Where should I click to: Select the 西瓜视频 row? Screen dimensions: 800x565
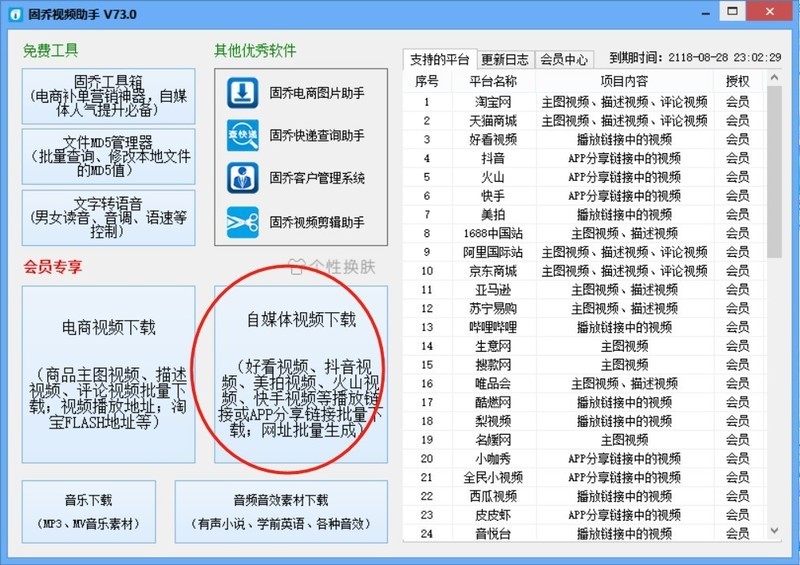coord(585,496)
